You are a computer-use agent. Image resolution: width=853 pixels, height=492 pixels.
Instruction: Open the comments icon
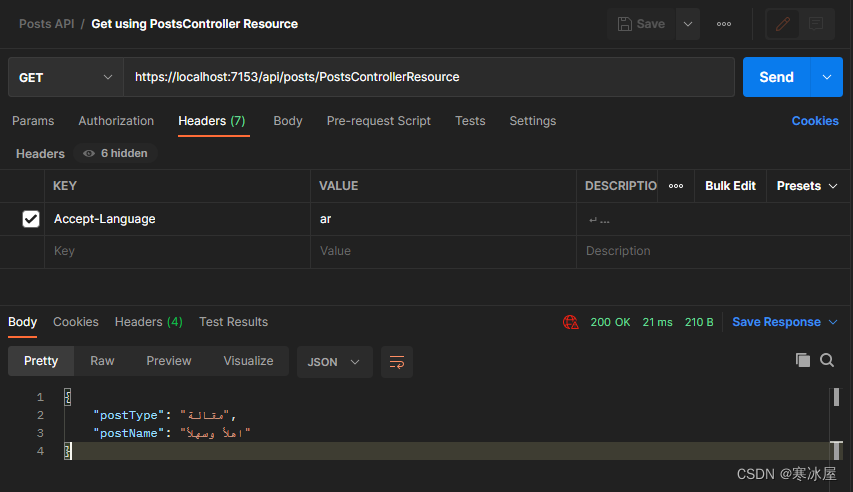[815, 24]
